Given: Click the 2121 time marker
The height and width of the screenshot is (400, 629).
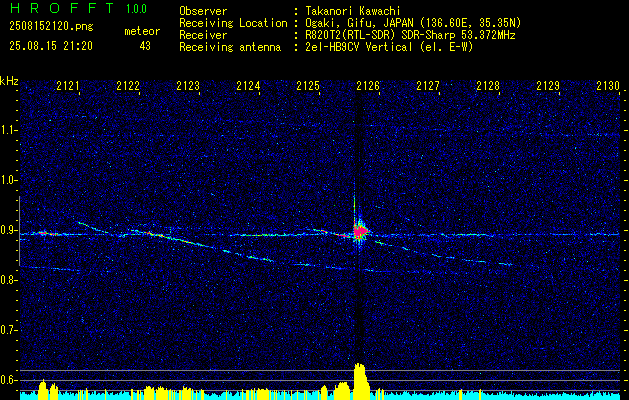Looking at the screenshot, I should pyautogui.click(x=68, y=85).
